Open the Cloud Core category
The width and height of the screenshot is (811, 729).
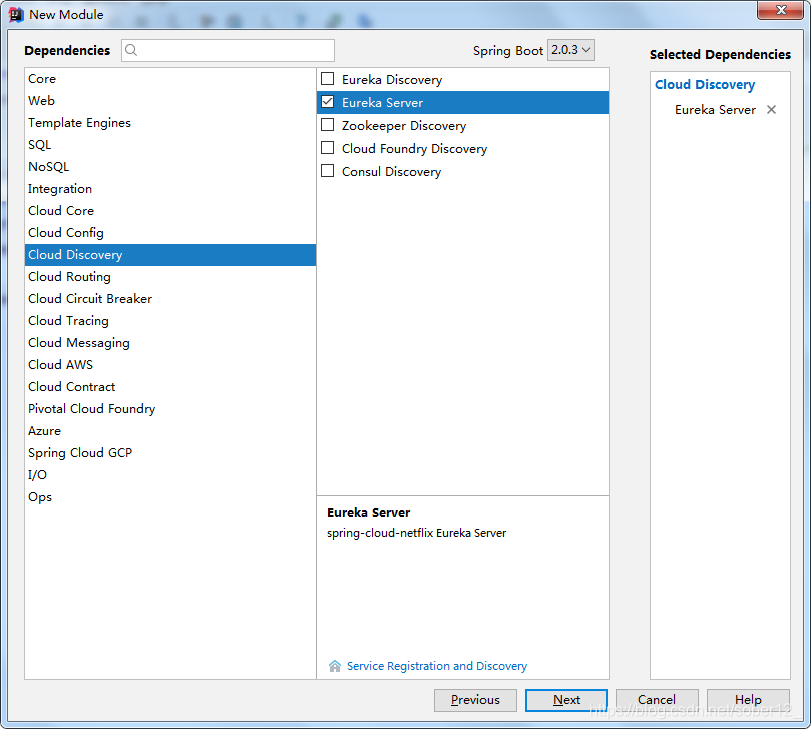click(x=170, y=211)
